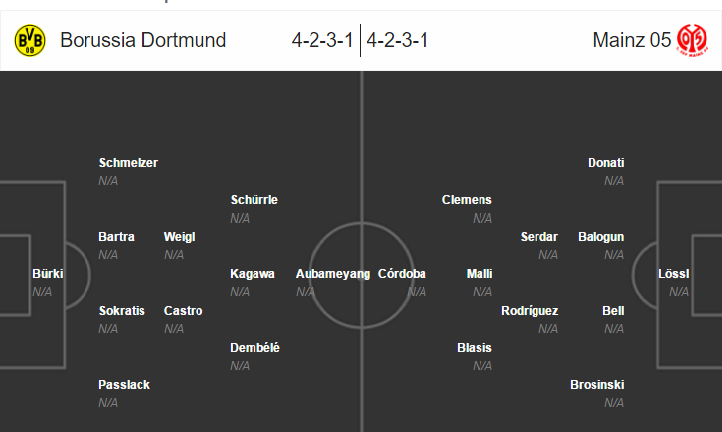Select Weigl in Dortmund's midfield
722x432 pixels.
[180, 237]
